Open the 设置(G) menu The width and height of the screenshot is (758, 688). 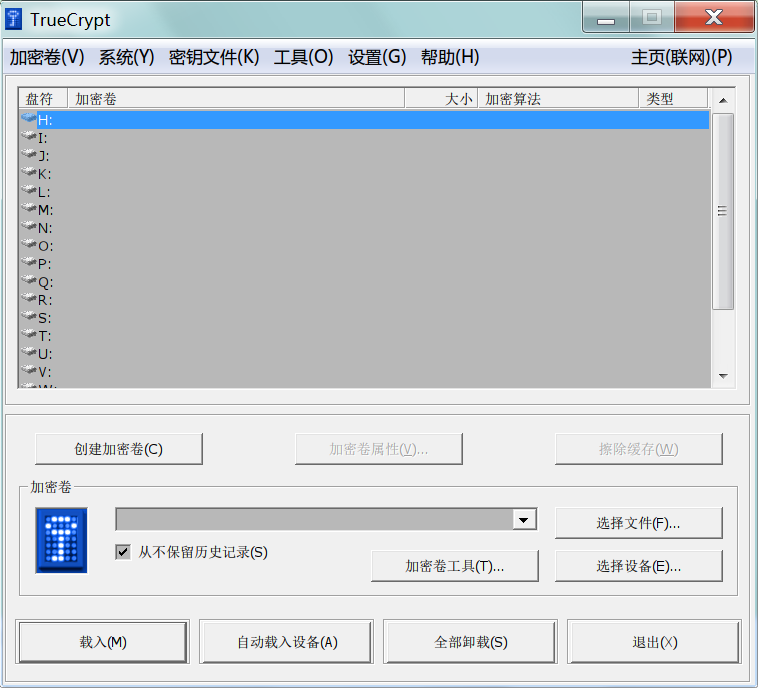377,58
